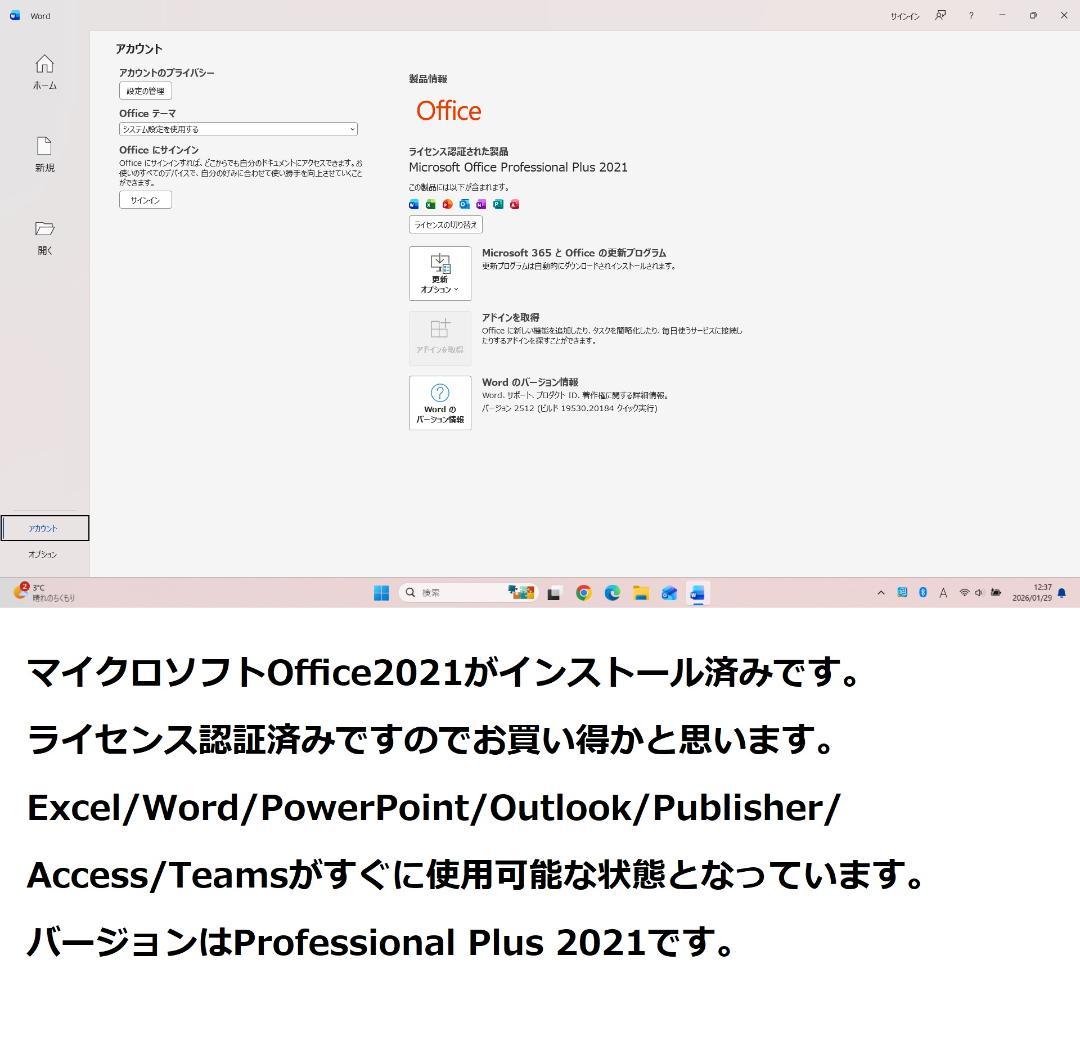Screen dimensions: 1080x1045
Task: Select the Publisher icon among included apps
Action: 497,204
